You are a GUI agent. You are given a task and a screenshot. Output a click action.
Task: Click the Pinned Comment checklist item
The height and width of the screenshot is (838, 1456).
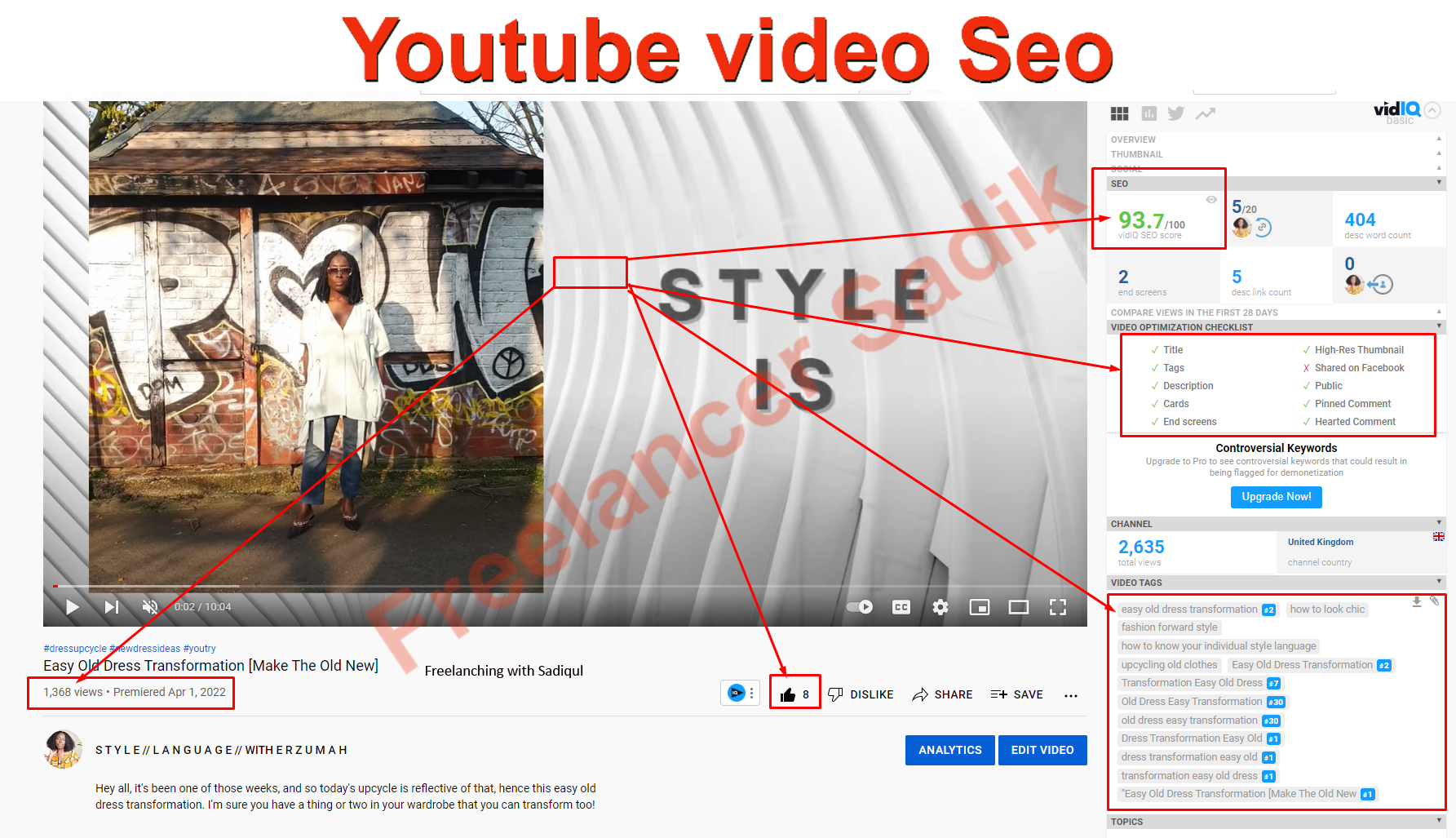(1347, 404)
